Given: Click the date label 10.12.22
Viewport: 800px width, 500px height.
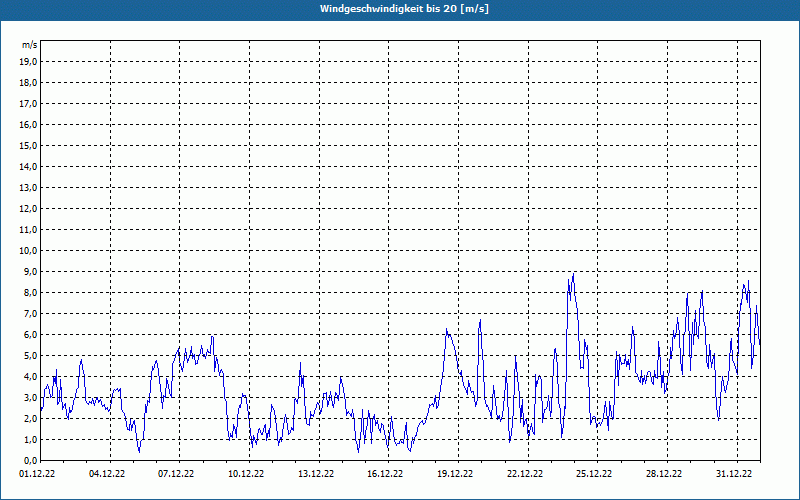Looking at the screenshot, I should (246, 474).
